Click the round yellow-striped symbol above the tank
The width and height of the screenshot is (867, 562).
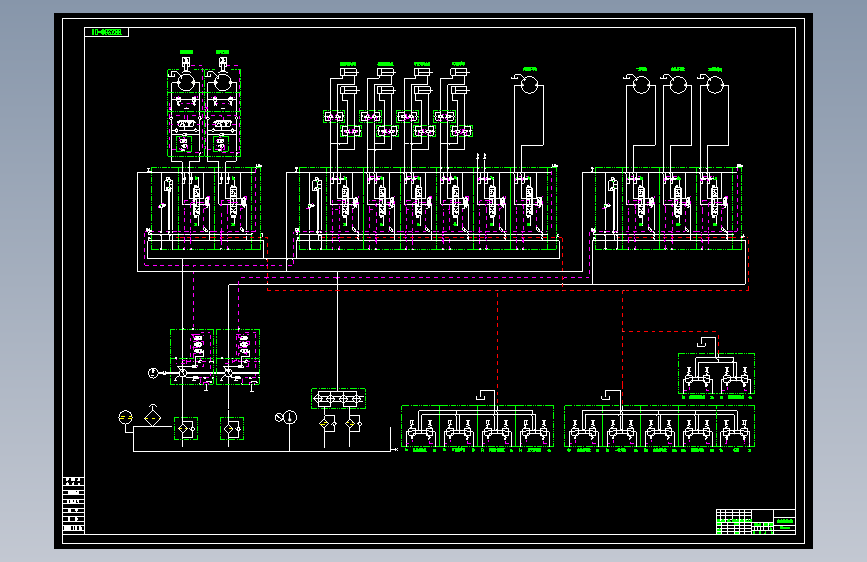(126, 417)
